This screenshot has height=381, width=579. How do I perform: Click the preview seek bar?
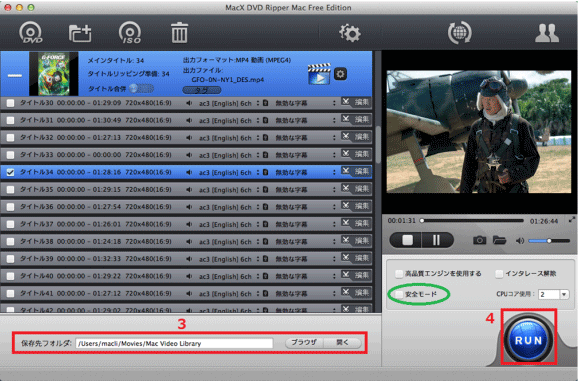tap(472, 221)
